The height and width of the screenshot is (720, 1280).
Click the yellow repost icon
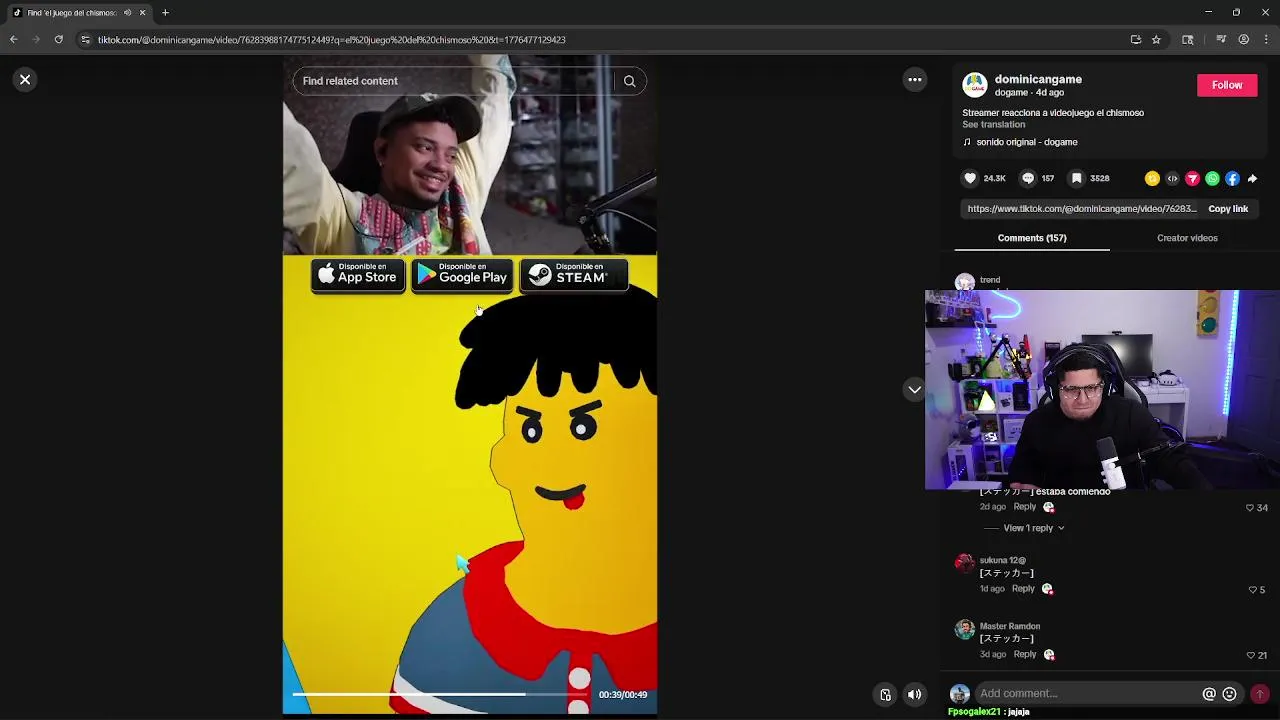click(x=1152, y=178)
